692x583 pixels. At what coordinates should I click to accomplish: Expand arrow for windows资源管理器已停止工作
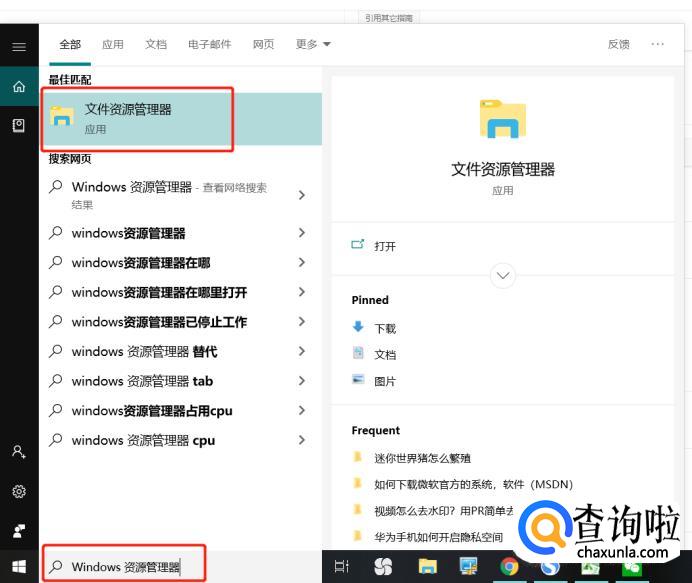(302, 322)
